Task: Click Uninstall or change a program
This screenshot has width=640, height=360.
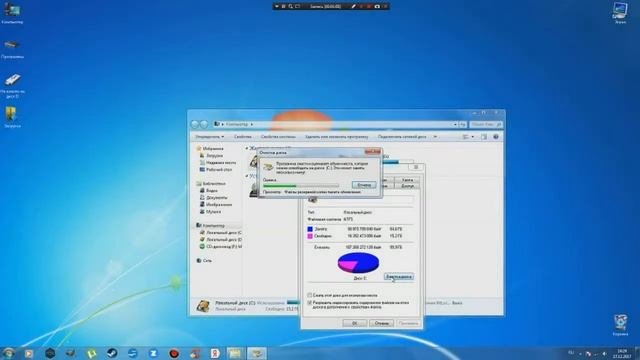Action: [337, 137]
